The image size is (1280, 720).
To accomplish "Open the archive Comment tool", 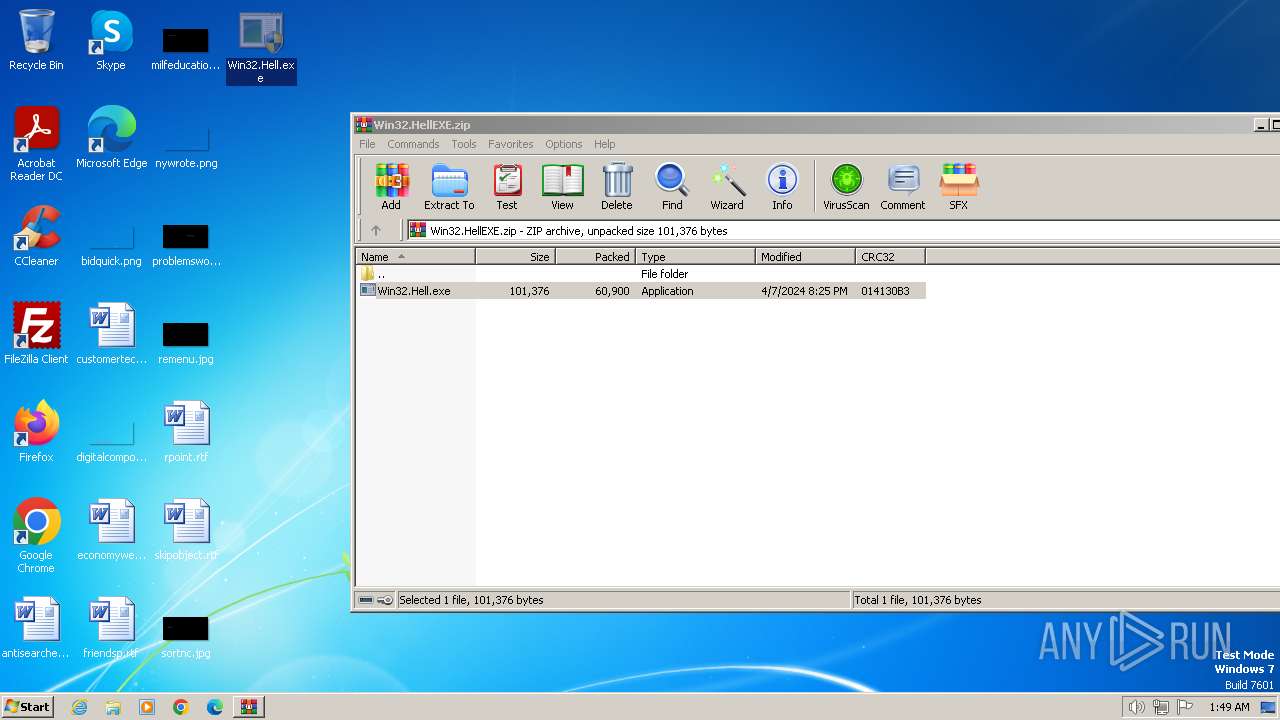I will coord(903,187).
